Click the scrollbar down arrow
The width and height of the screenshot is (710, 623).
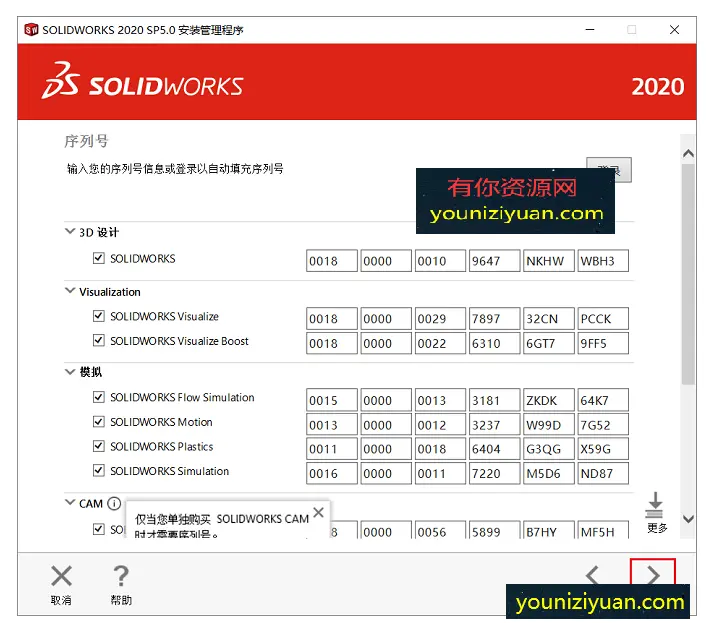point(688,519)
